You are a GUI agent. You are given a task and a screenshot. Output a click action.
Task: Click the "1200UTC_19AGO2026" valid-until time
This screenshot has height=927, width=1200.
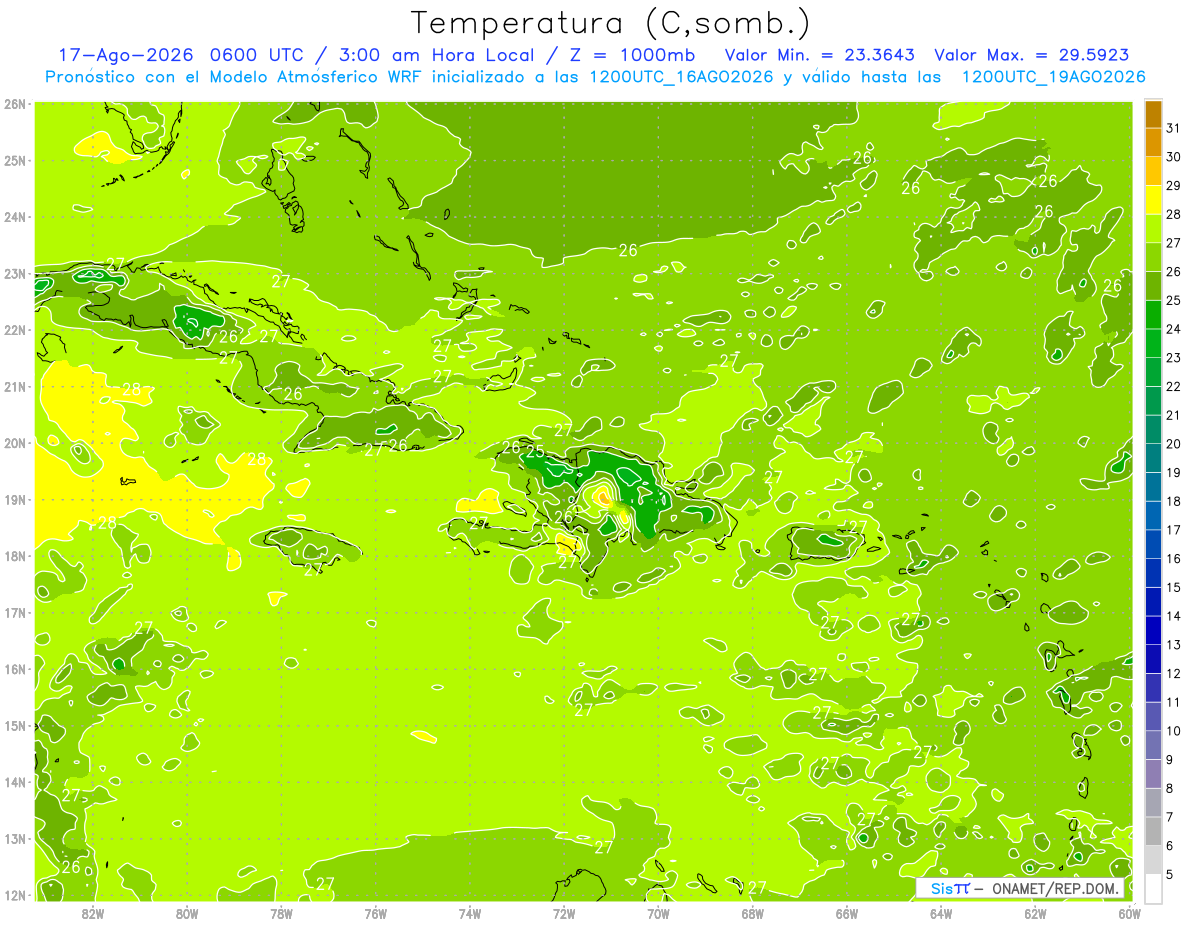1053,77
